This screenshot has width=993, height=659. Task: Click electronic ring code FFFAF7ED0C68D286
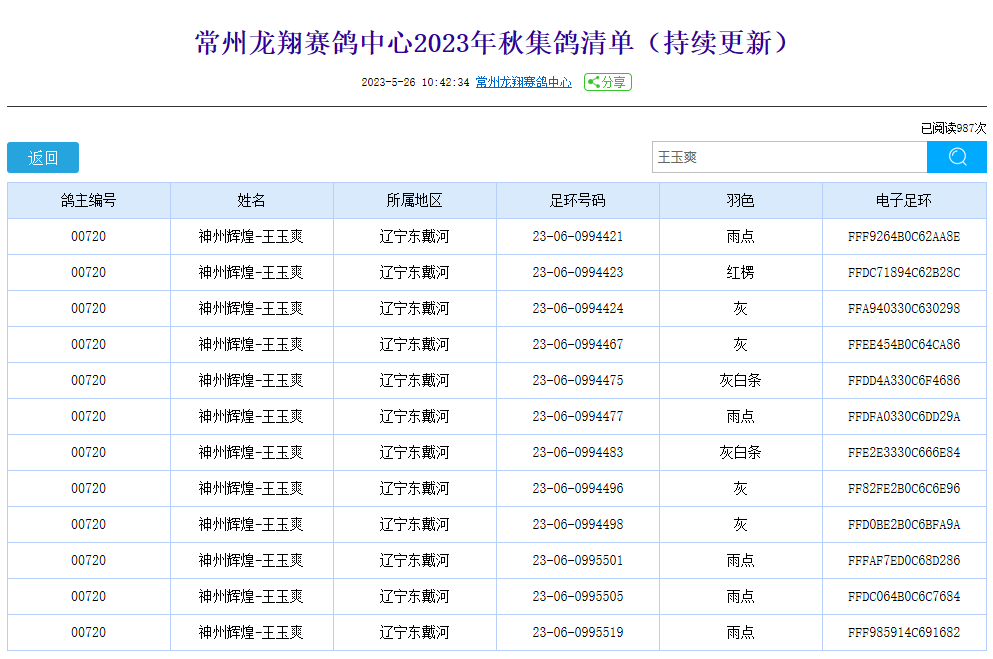903,561
